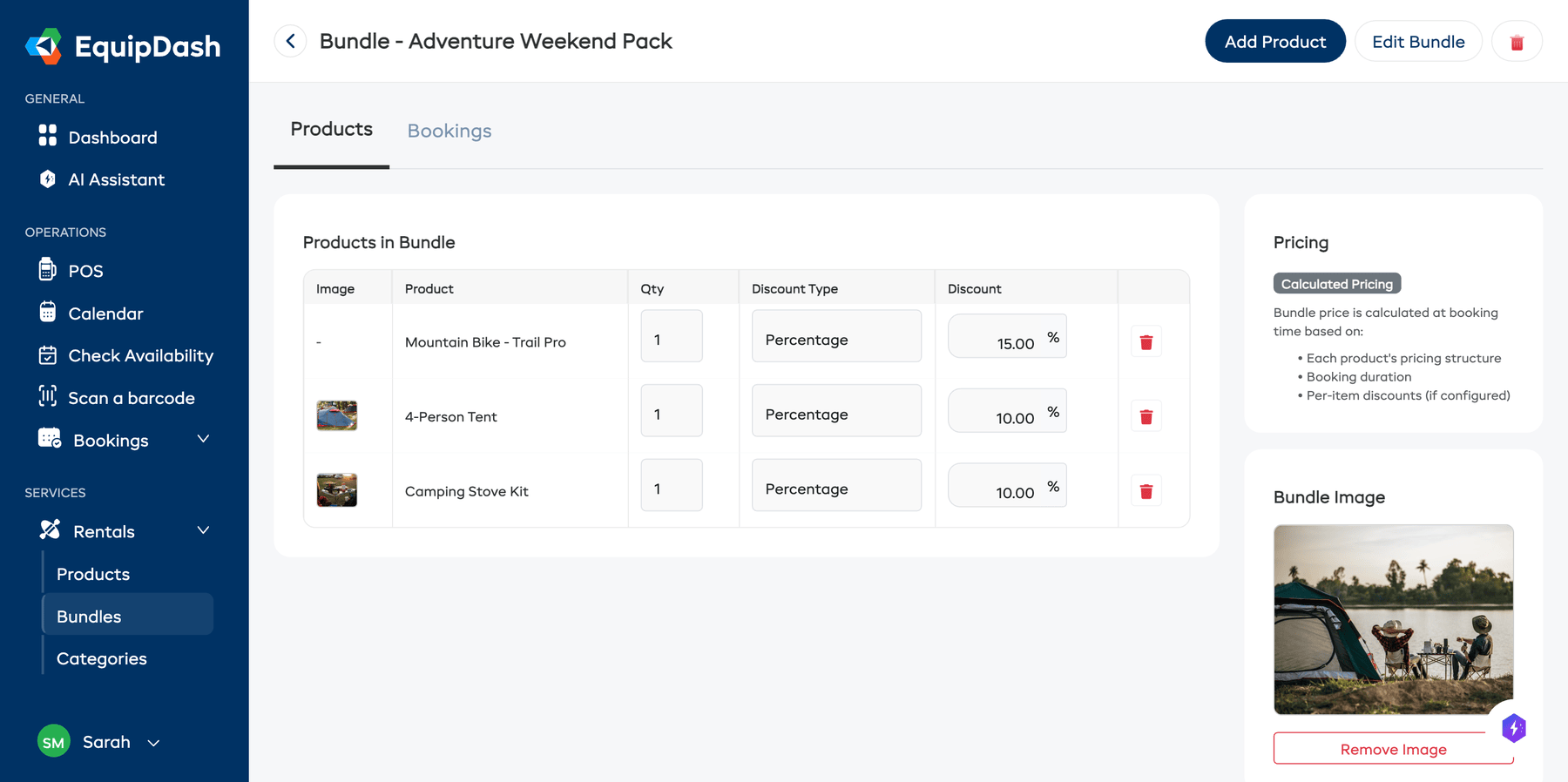Remove Camping Stove Kit from bundle
The height and width of the screenshot is (782, 1568).
1146,492
